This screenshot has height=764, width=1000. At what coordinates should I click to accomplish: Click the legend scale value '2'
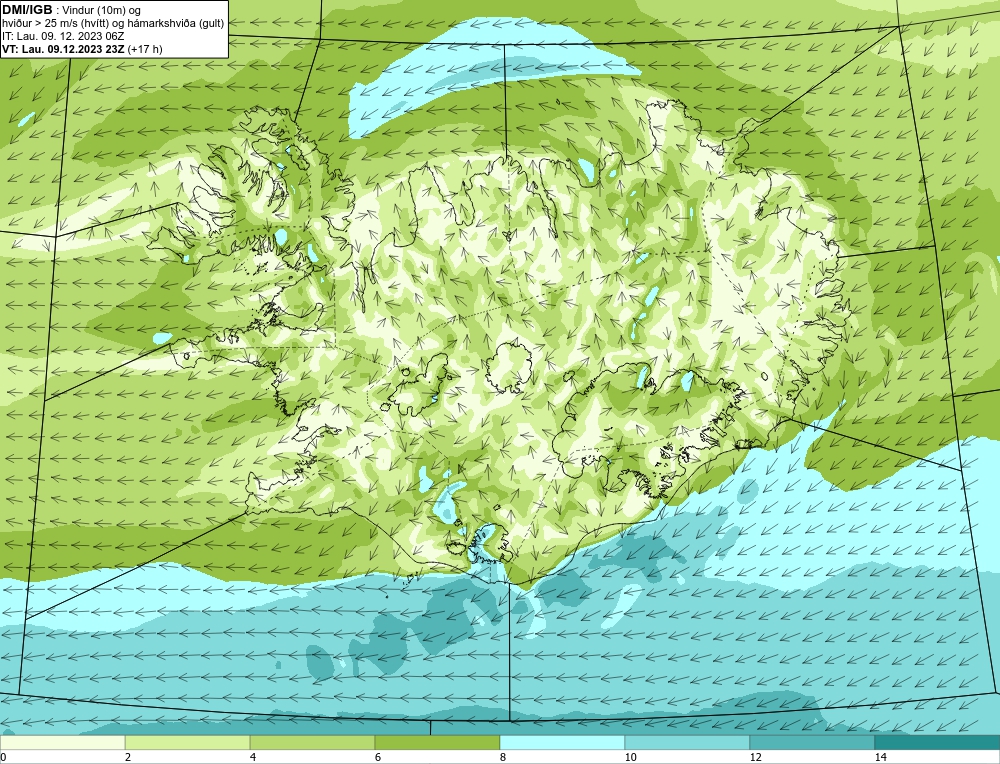pos(128,757)
